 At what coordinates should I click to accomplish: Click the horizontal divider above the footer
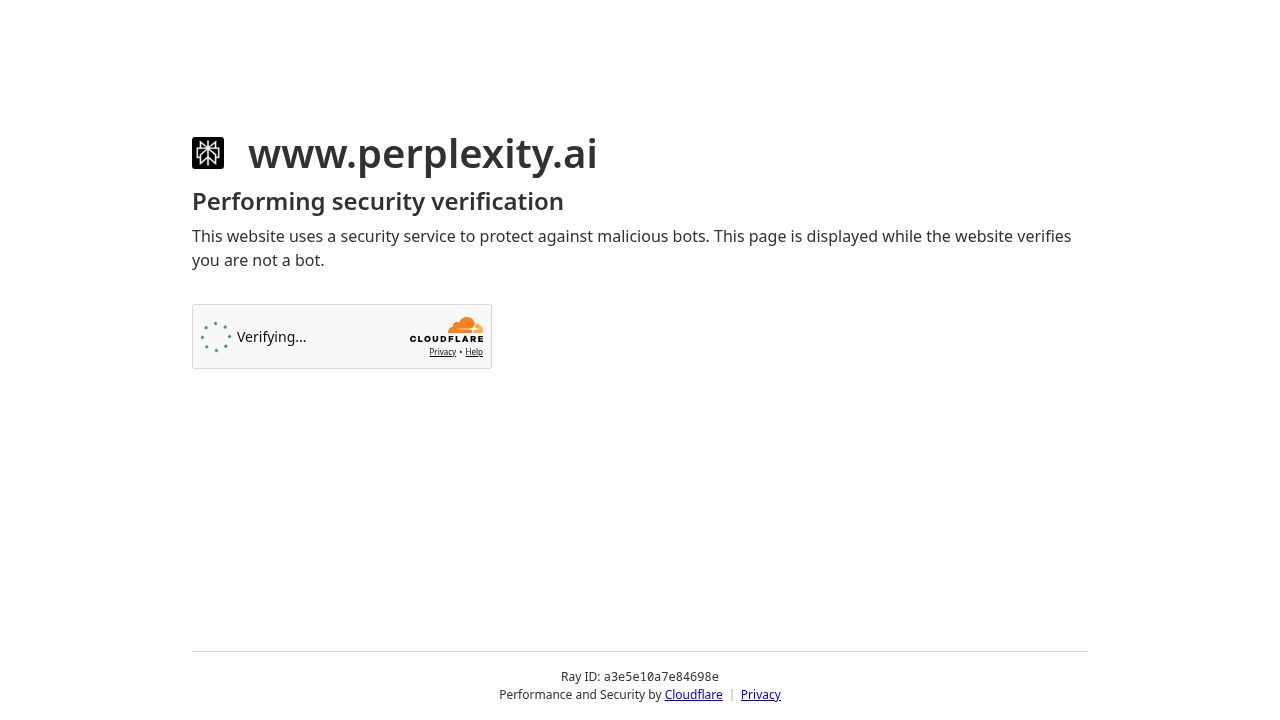pos(640,651)
